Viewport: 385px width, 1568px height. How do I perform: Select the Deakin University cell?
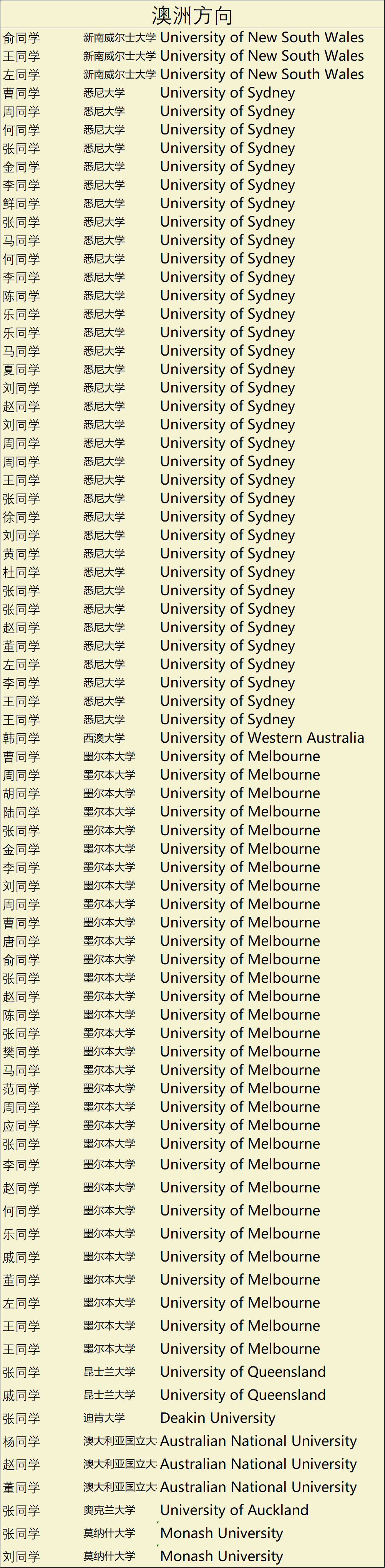click(x=217, y=1418)
